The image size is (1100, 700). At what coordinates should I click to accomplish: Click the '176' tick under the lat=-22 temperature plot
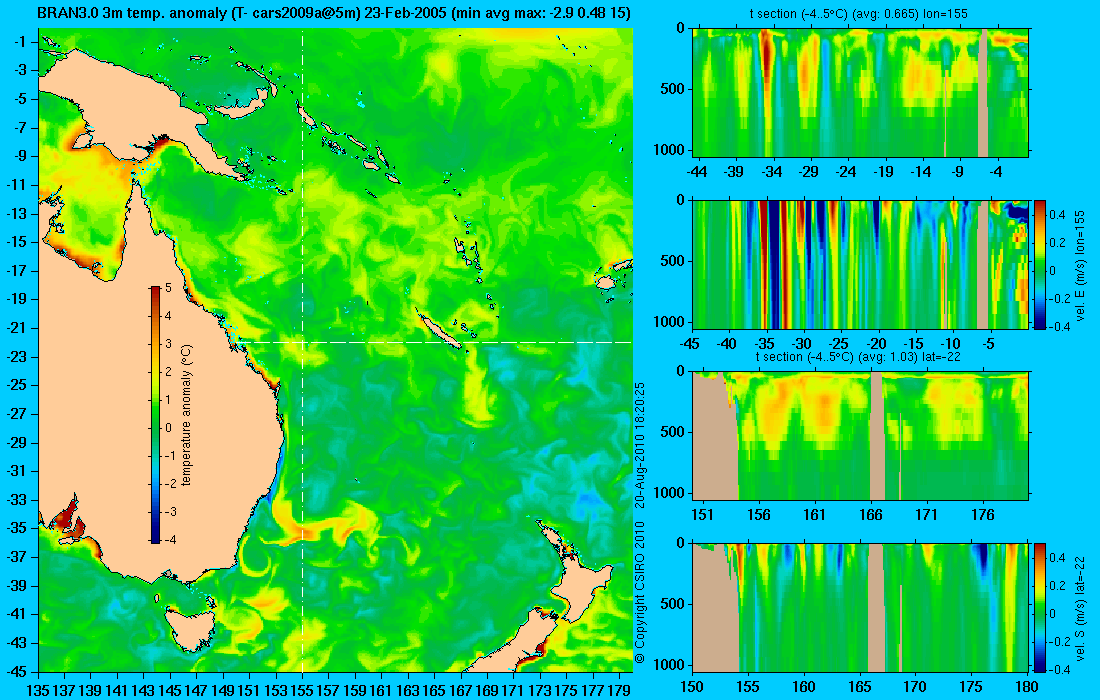(x=983, y=515)
